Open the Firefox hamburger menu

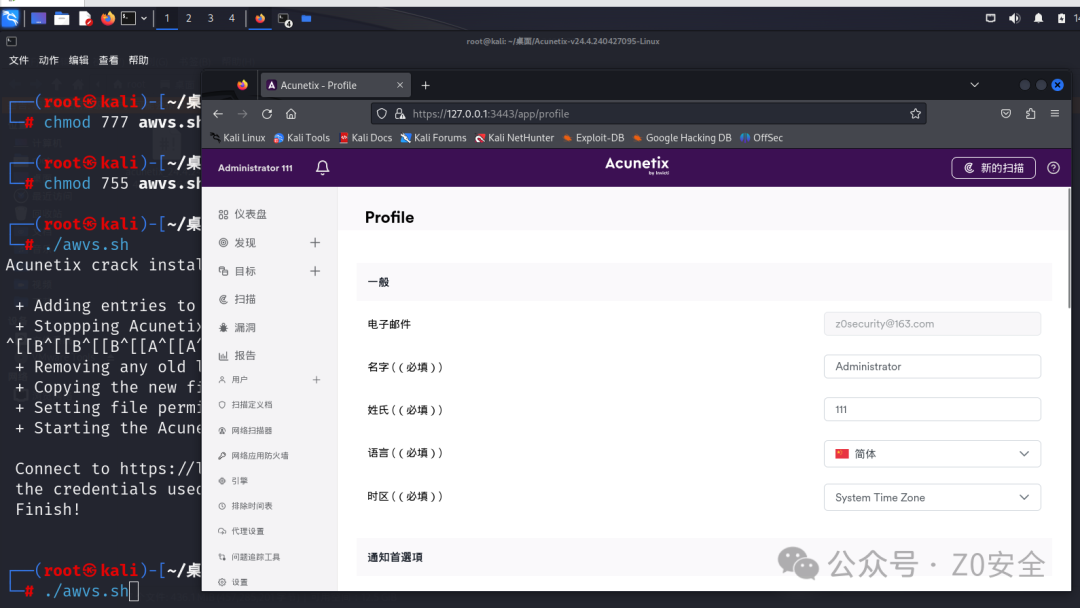pyautogui.click(x=1055, y=114)
